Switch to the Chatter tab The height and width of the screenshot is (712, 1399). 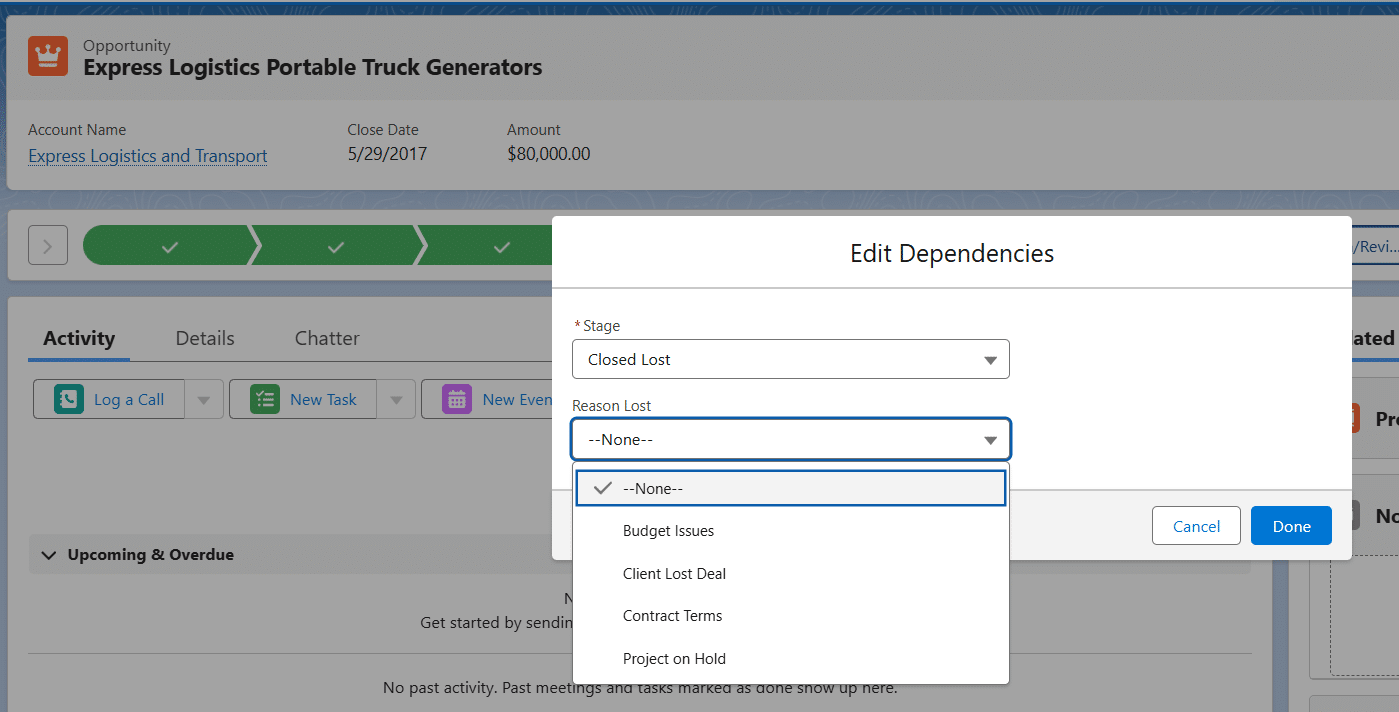point(327,338)
